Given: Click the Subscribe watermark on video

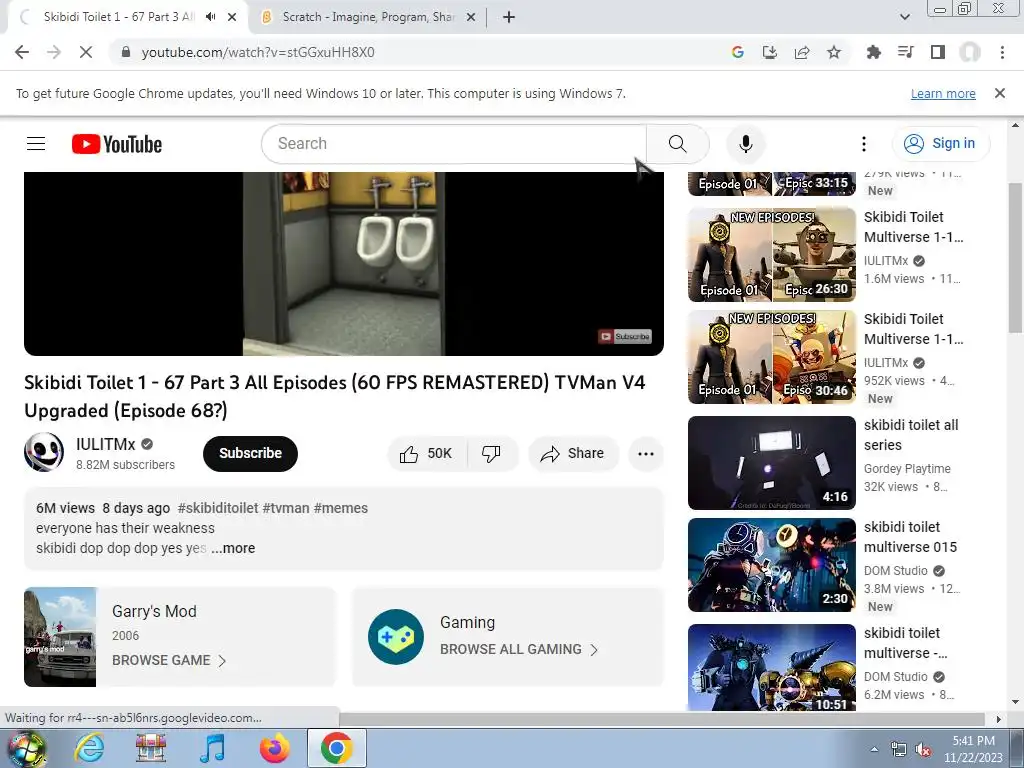Looking at the screenshot, I should (624, 336).
